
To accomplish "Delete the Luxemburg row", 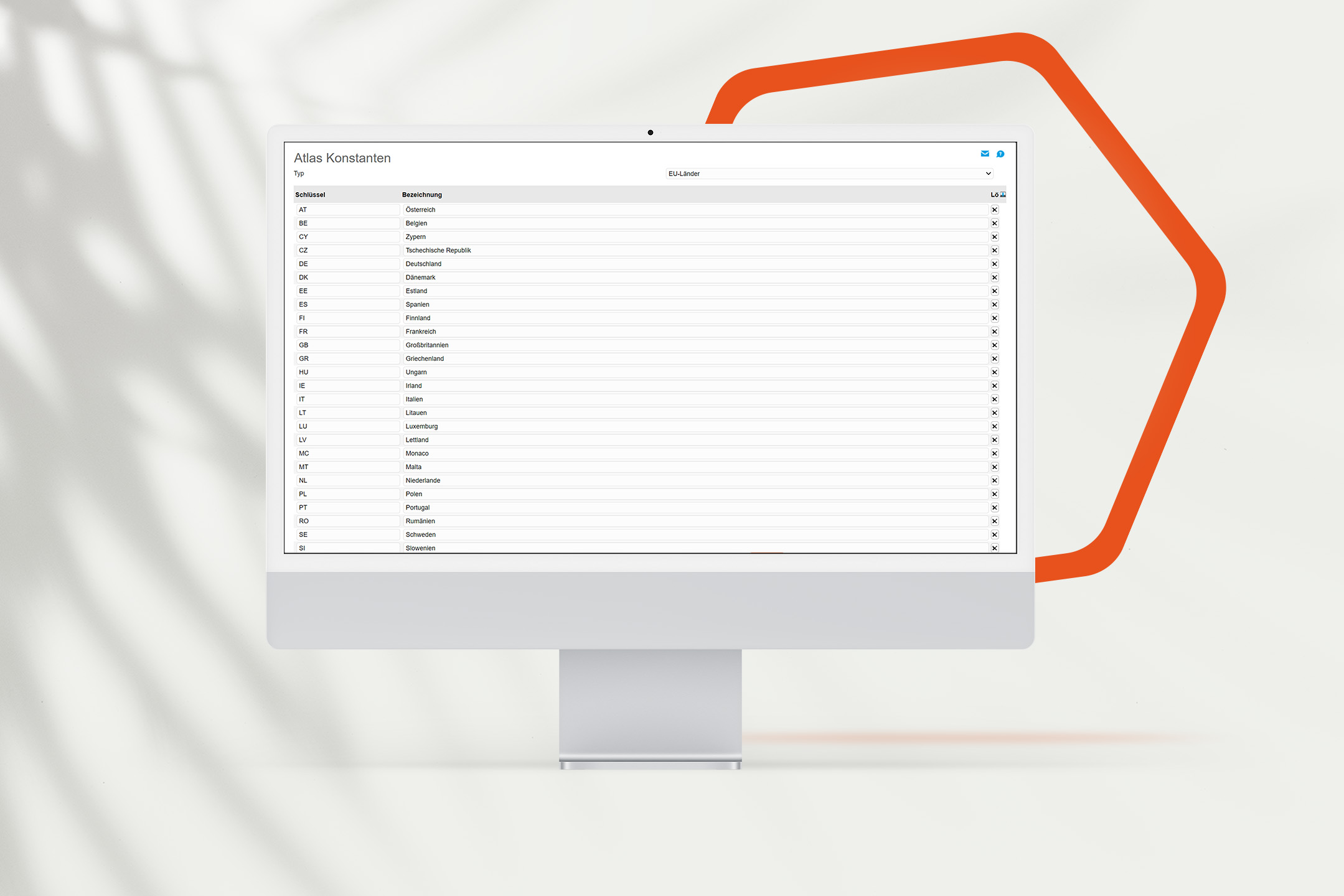I will pyautogui.click(x=995, y=426).
